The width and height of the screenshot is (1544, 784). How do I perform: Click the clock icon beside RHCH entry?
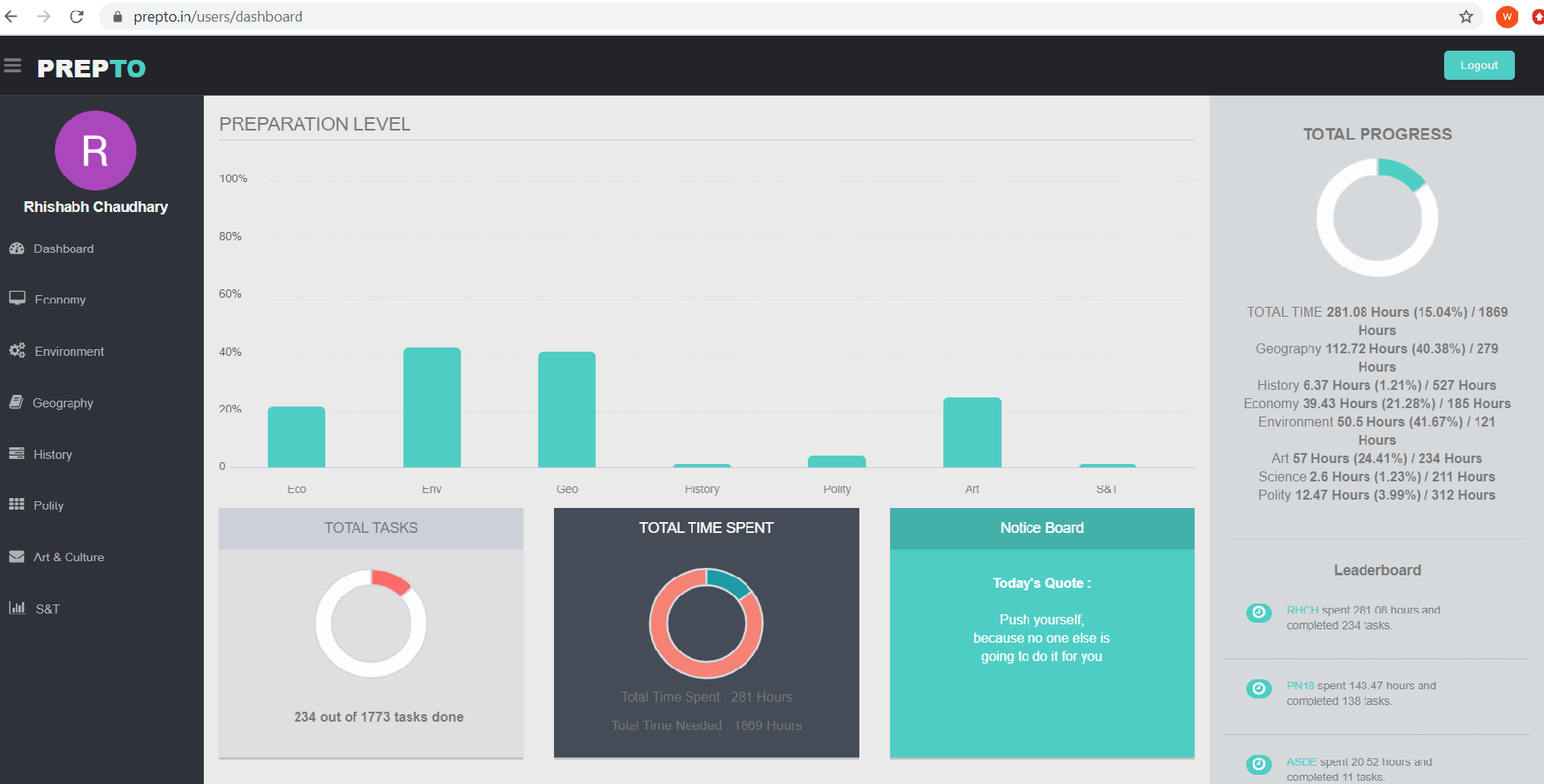pyautogui.click(x=1259, y=613)
